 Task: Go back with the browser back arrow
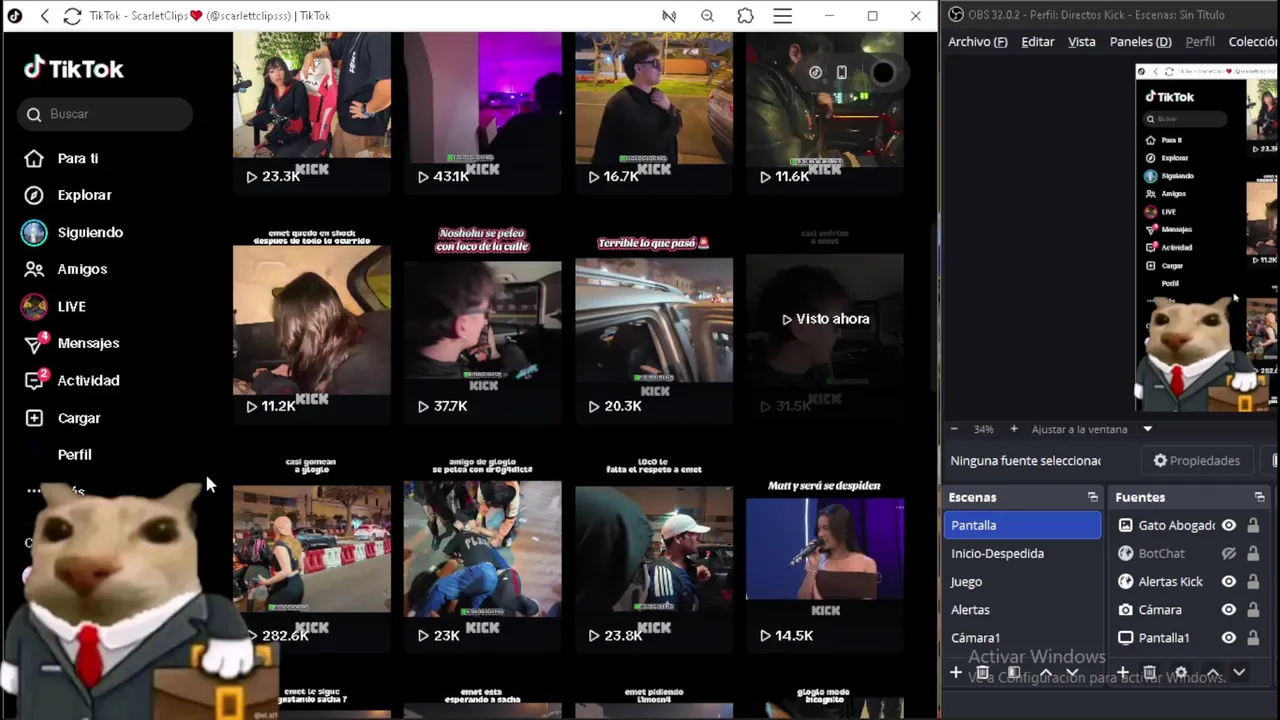click(x=44, y=16)
